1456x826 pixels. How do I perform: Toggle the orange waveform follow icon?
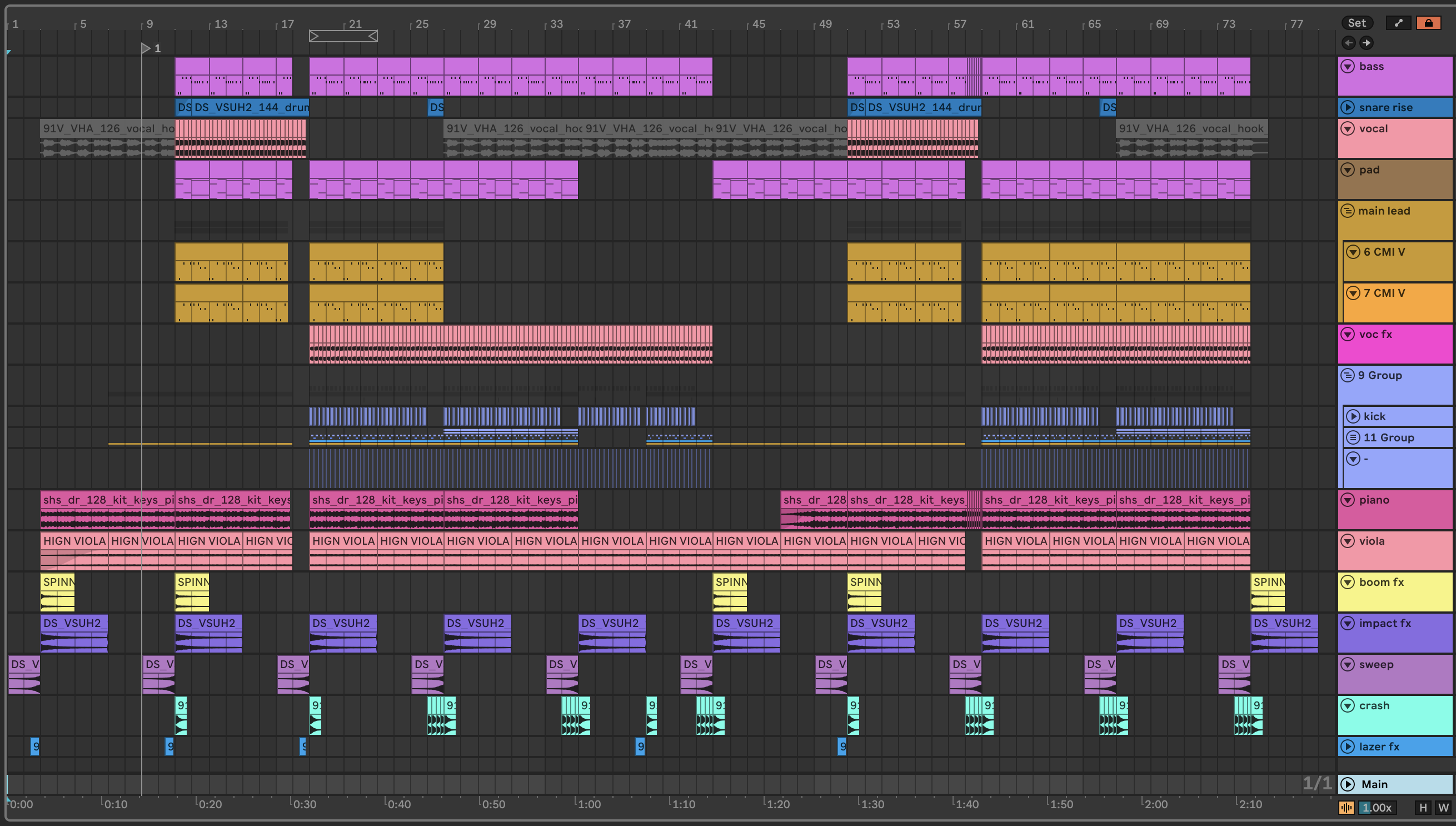[1346, 807]
